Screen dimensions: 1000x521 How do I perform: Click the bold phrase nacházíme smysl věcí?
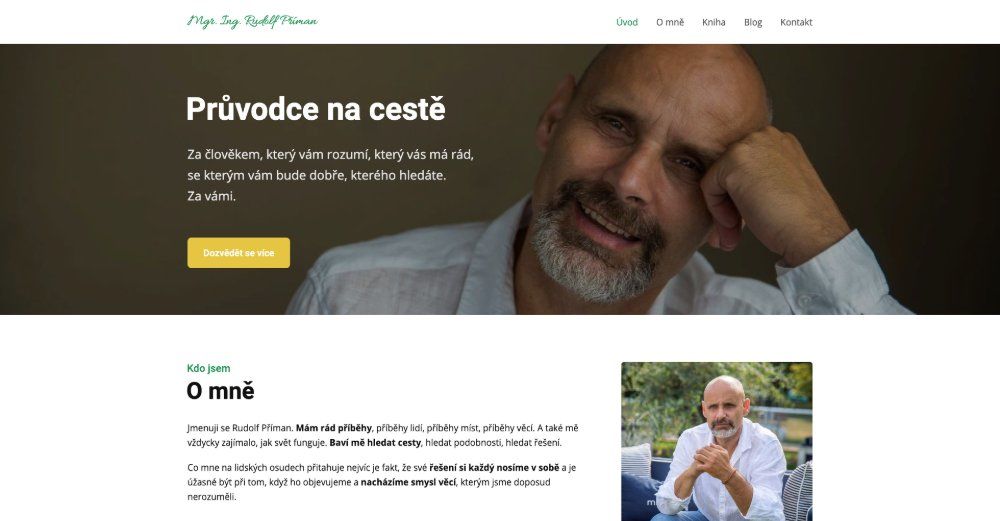(x=408, y=482)
